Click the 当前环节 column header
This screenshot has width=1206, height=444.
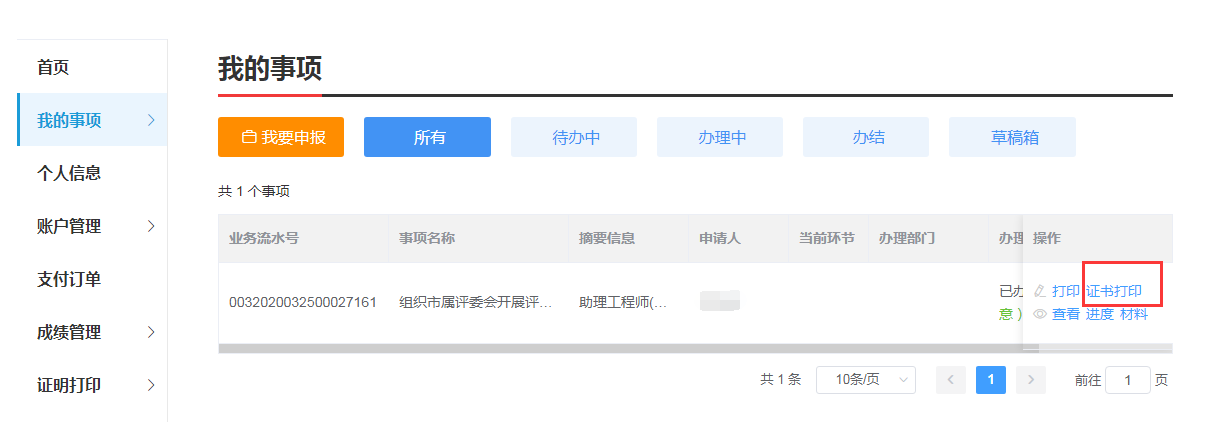[x=827, y=239]
